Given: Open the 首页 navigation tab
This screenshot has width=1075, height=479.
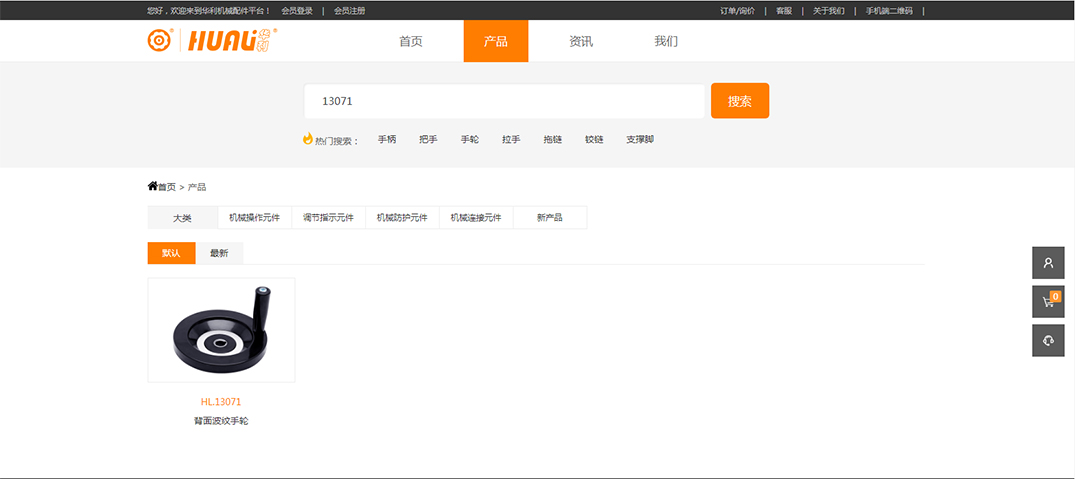Looking at the screenshot, I should click(x=410, y=41).
